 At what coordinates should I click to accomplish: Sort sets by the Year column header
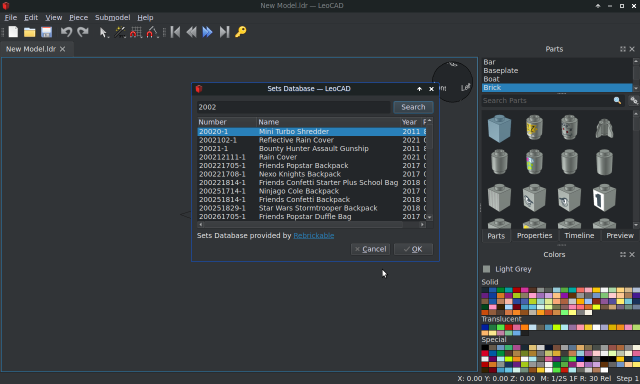coord(410,122)
